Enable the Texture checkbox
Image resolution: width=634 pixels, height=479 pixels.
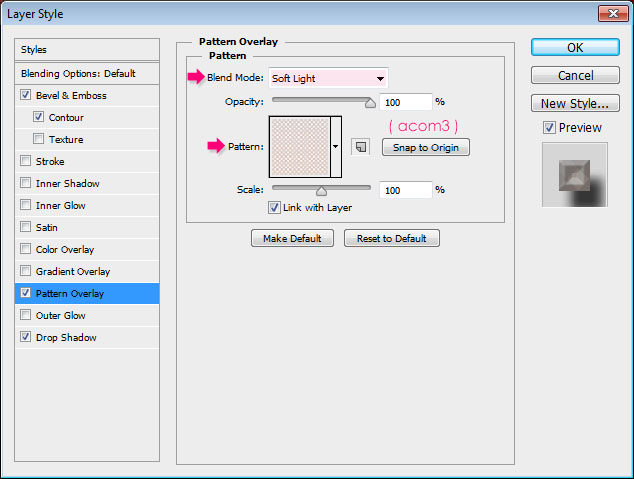tap(38, 139)
